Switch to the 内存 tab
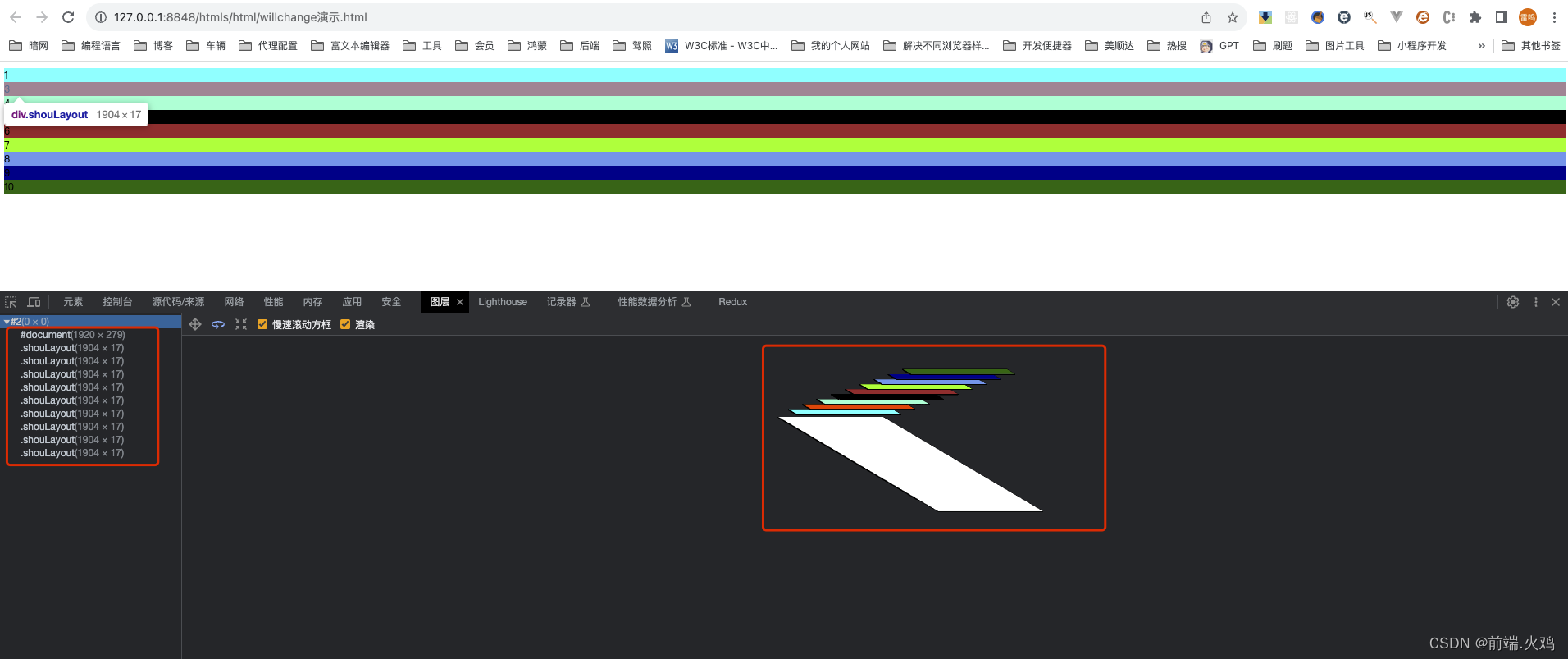 click(x=312, y=302)
